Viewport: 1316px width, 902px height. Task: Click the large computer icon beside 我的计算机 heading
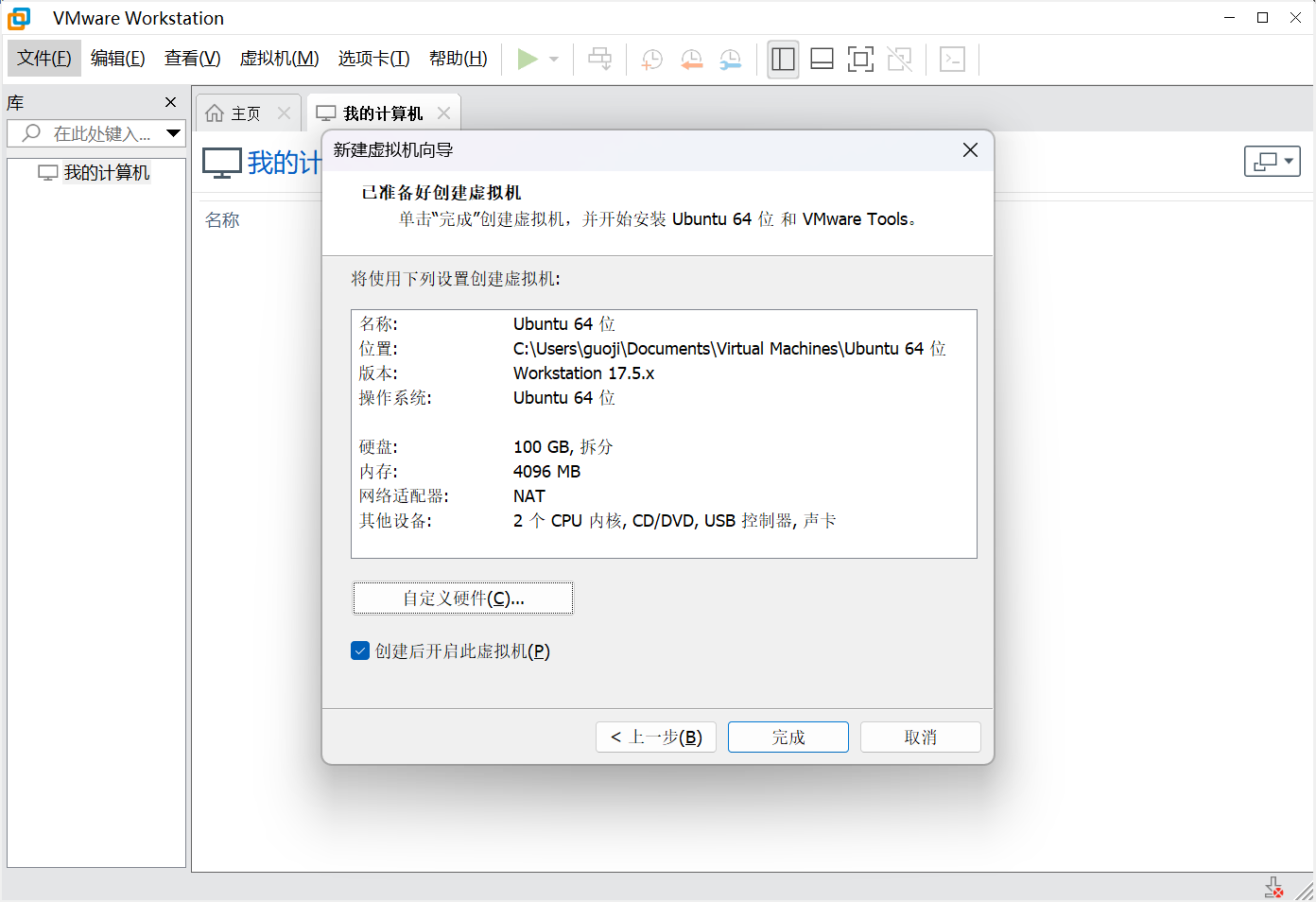pyautogui.click(x=222, y=163)
